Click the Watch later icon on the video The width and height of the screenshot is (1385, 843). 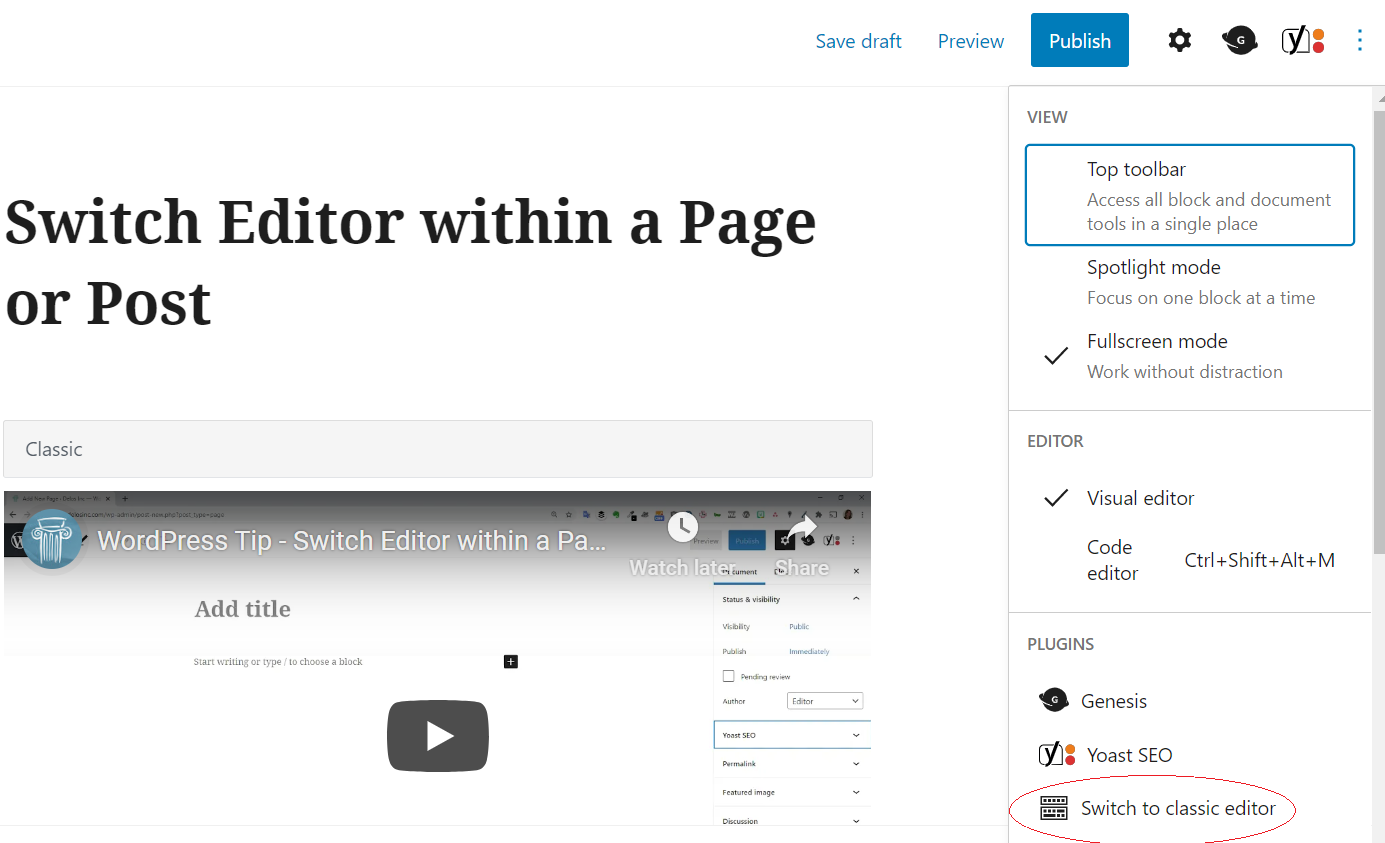tap(683, 527)
